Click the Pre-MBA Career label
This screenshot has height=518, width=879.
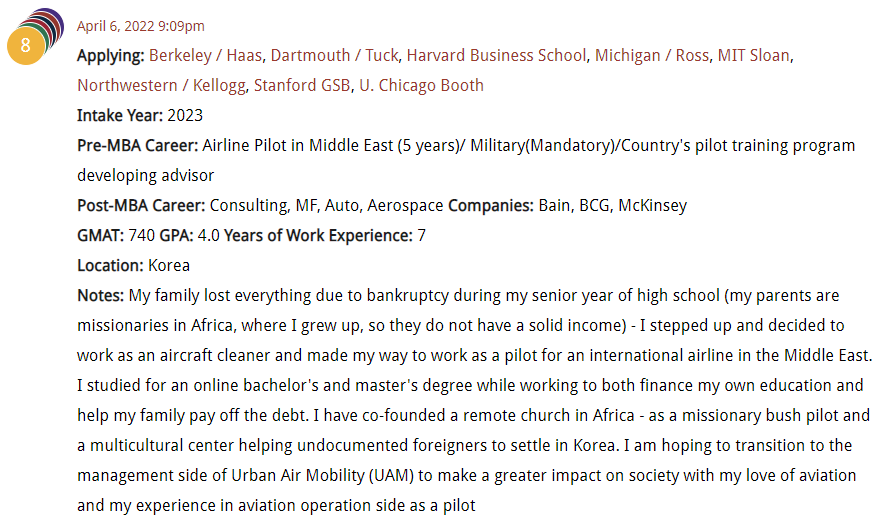pos(138,146)
